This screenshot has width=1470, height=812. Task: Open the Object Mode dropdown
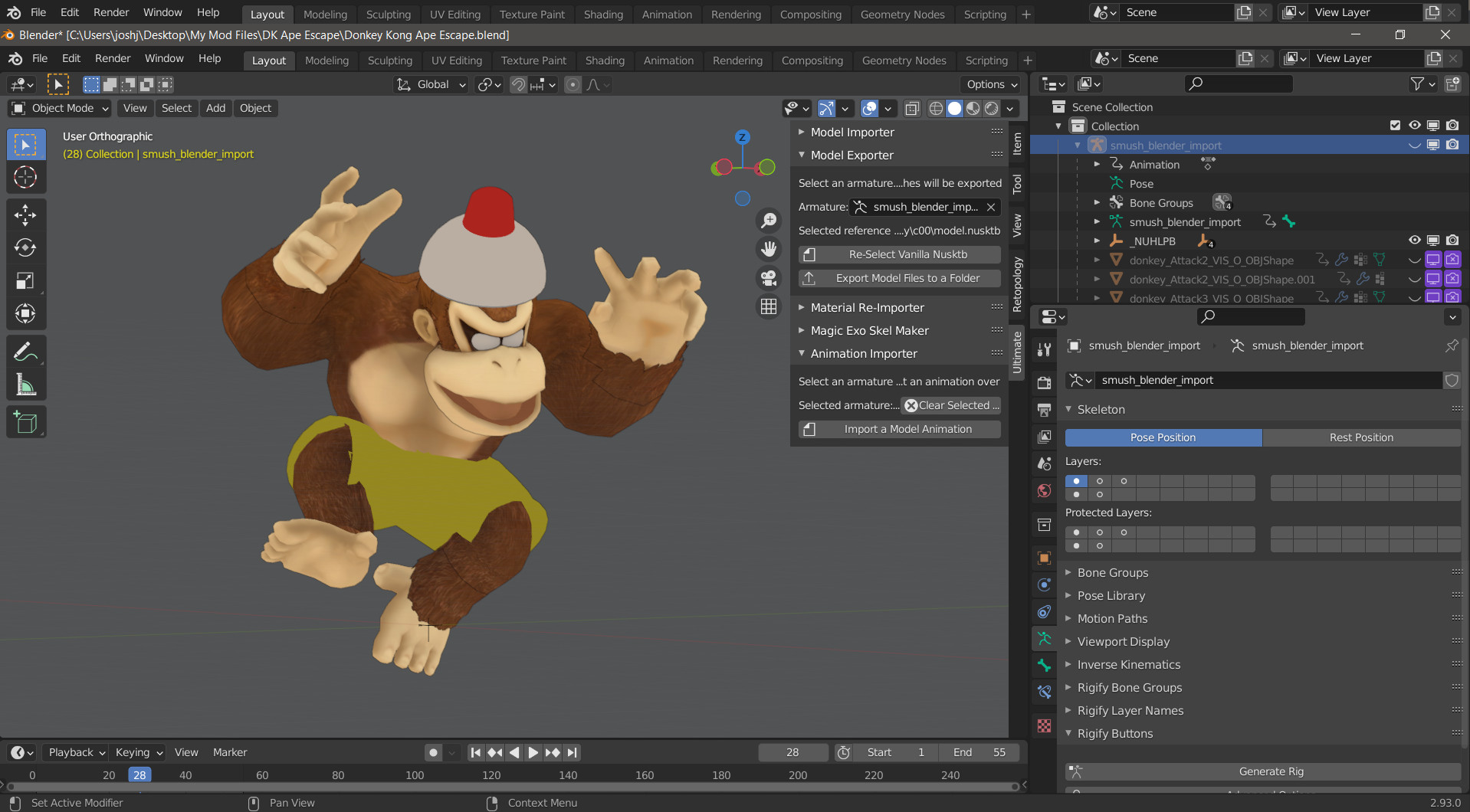coord(60,108)
